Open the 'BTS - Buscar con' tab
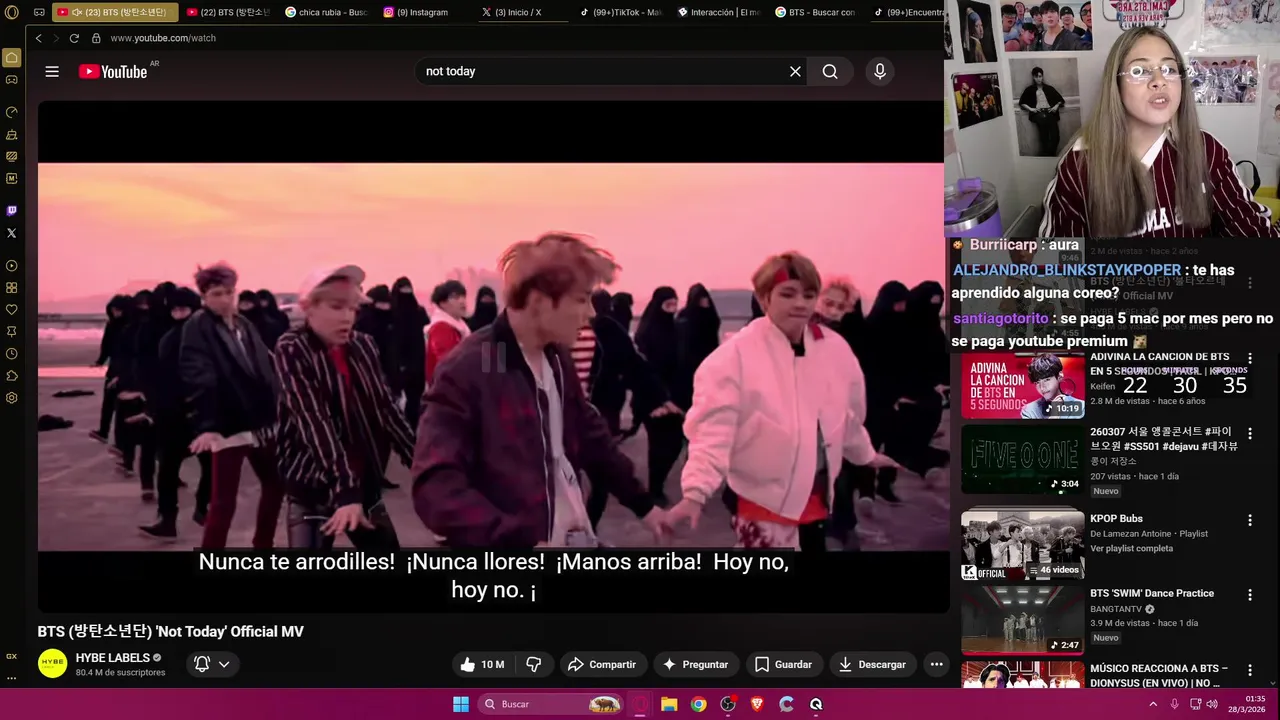The height and width of the screenshot is (720, 1280). coord(816,12)
